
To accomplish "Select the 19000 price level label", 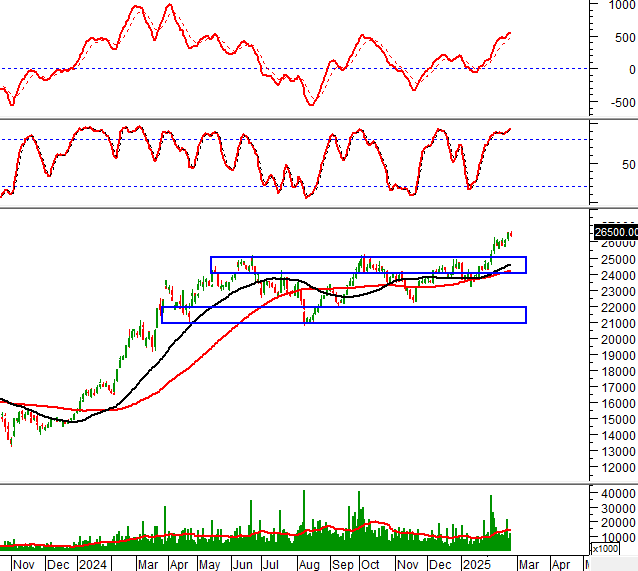I will pyautogui.click(x=618, y=356).
